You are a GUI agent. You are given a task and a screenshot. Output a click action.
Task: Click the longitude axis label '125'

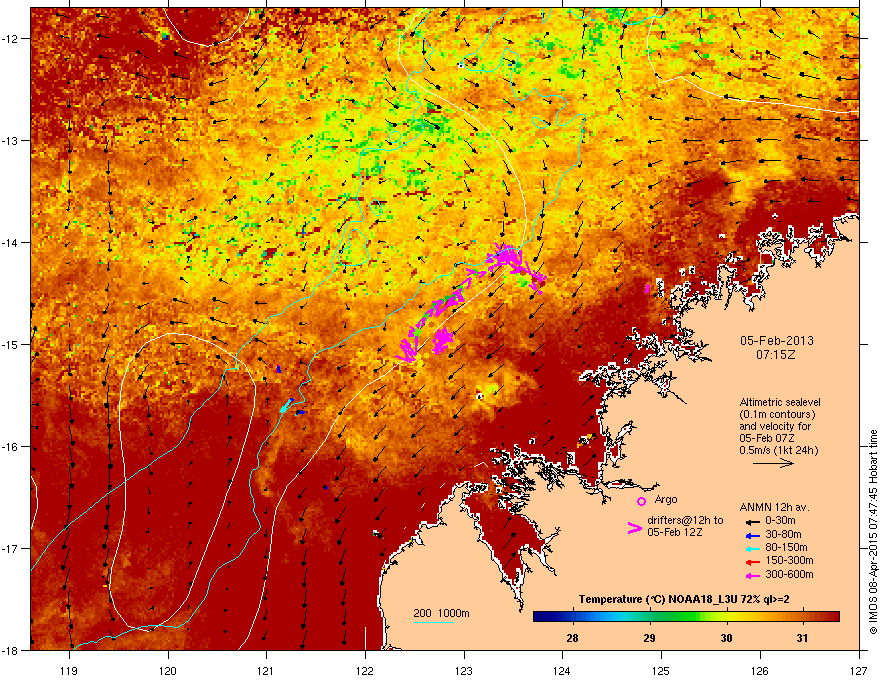click(661, 670)
